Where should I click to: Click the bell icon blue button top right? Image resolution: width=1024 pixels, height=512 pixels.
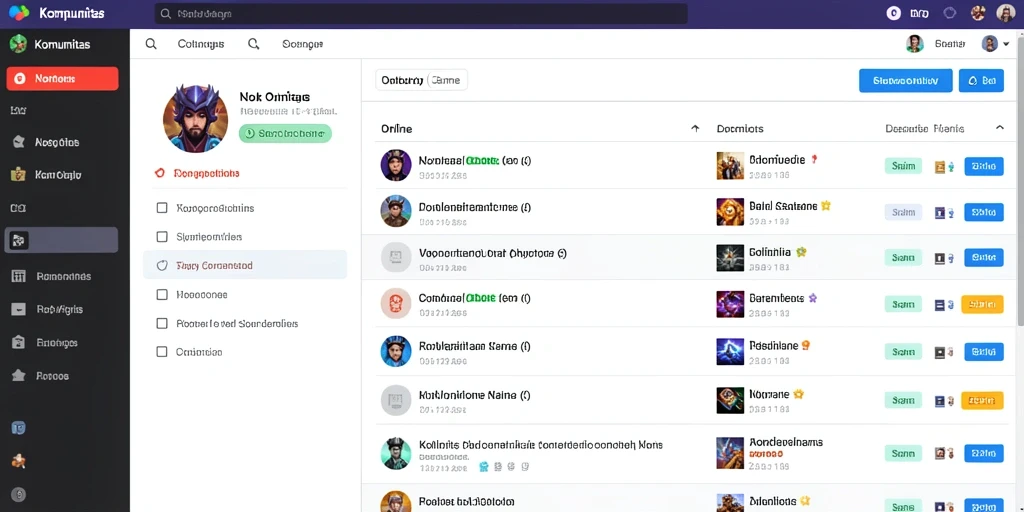pos(981,80)
